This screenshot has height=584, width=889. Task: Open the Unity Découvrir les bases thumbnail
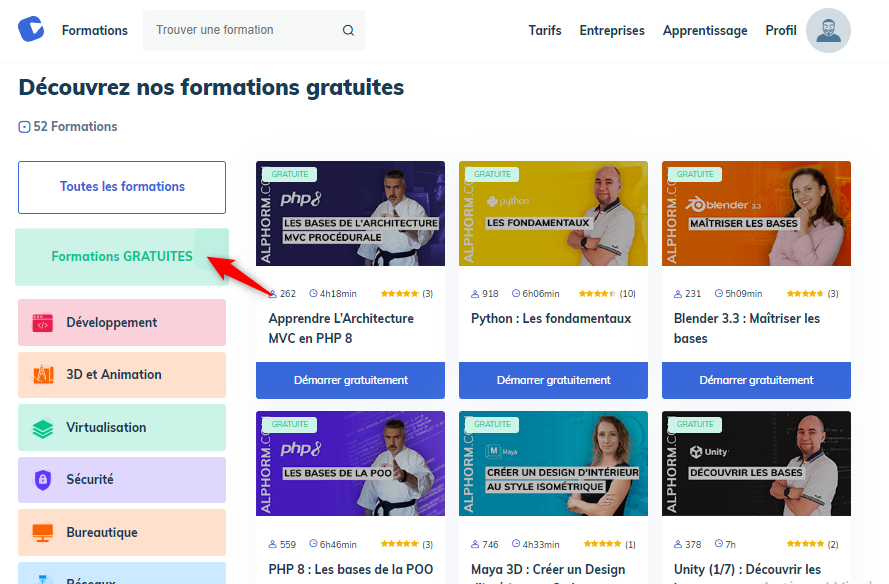coord(756,464)
